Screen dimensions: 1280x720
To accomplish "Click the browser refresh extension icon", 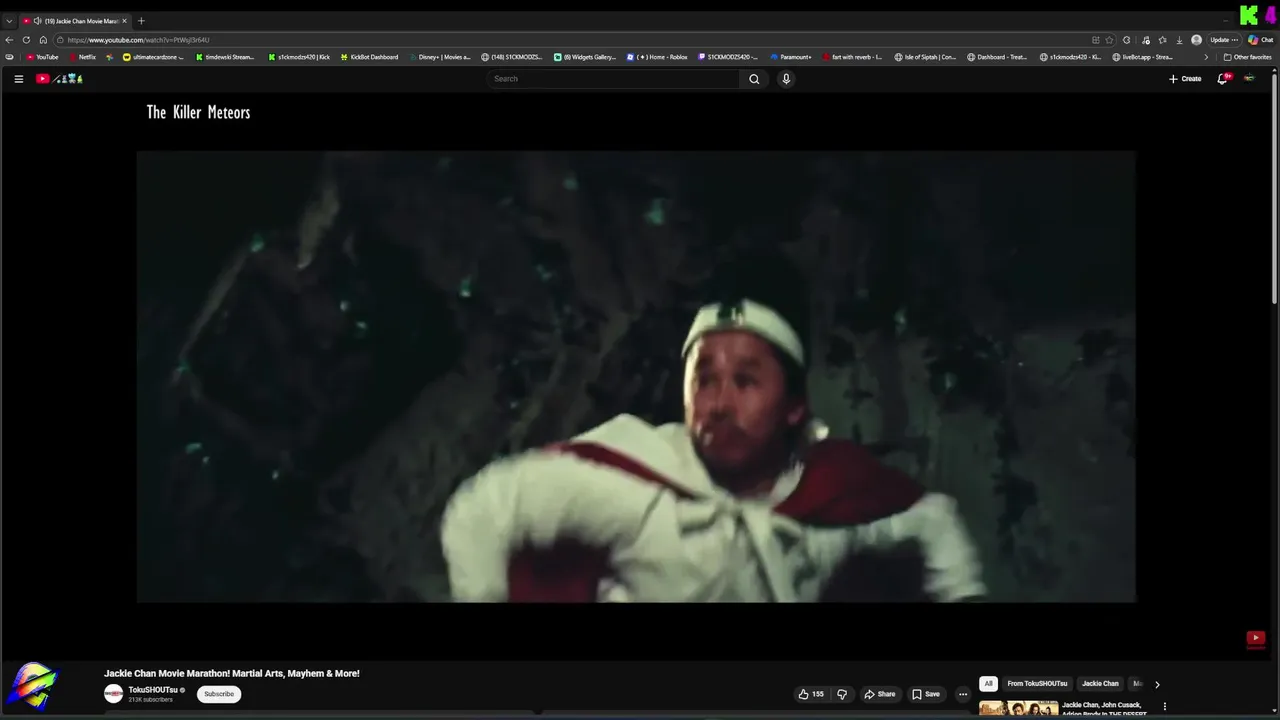I will pyautogui.click(x=1127, y=40).
